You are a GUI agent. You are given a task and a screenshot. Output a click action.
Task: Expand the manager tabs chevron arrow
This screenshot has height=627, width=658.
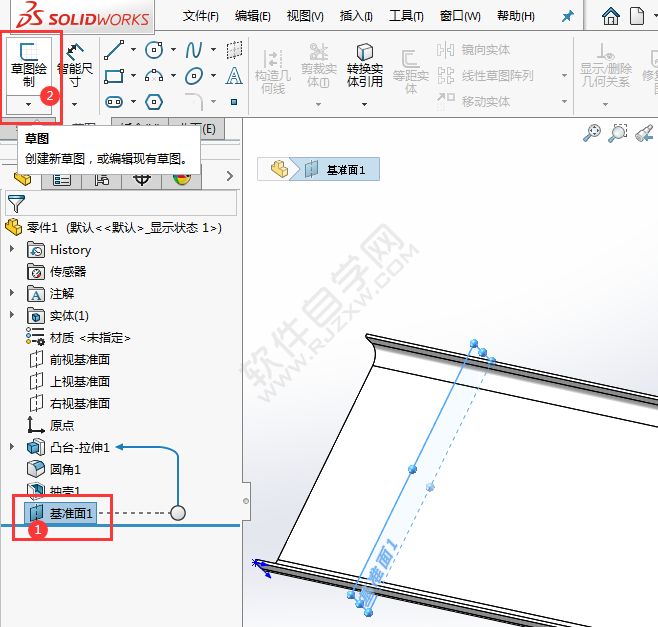click(x=230, y=176)
